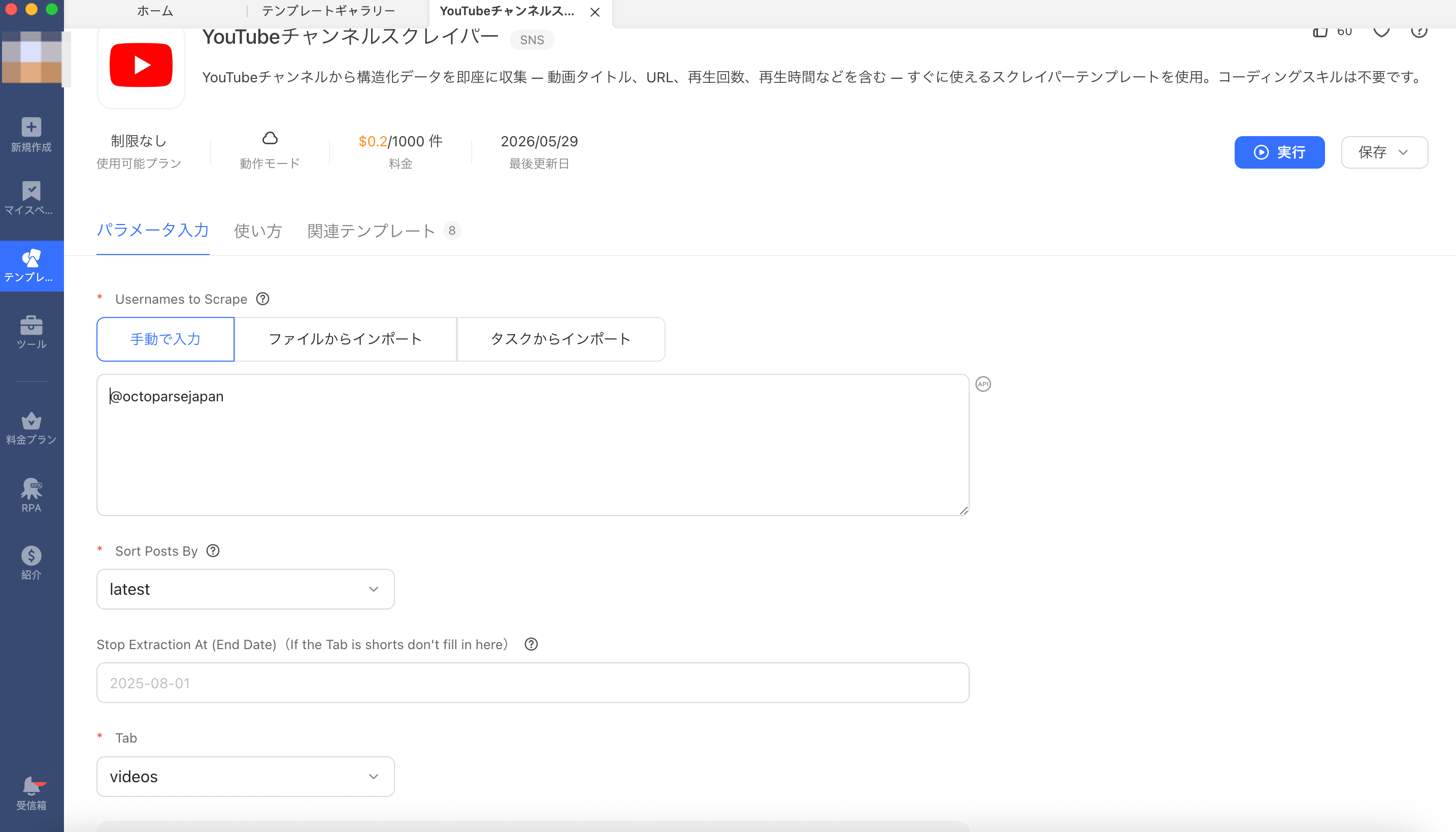Select タスクからインポート input mode
1456x832 pixels.
560,339
